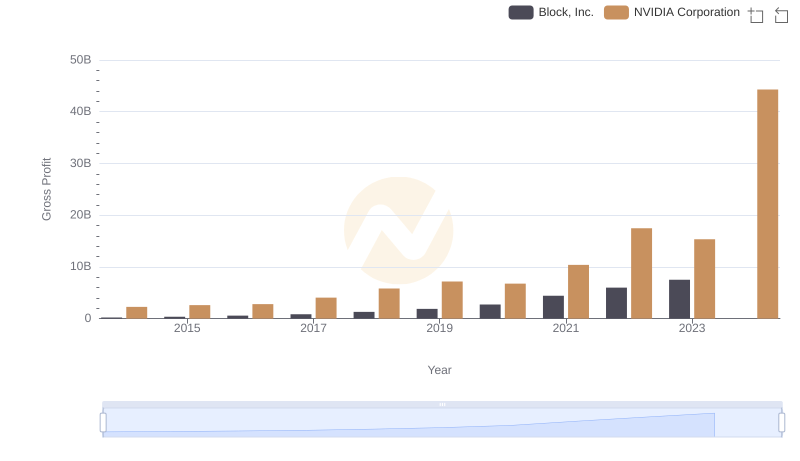Click the NVIDIA bar for 2015
Image resolution: width=800 pixels, height=461 pixels.
click(x=199, y=312)
